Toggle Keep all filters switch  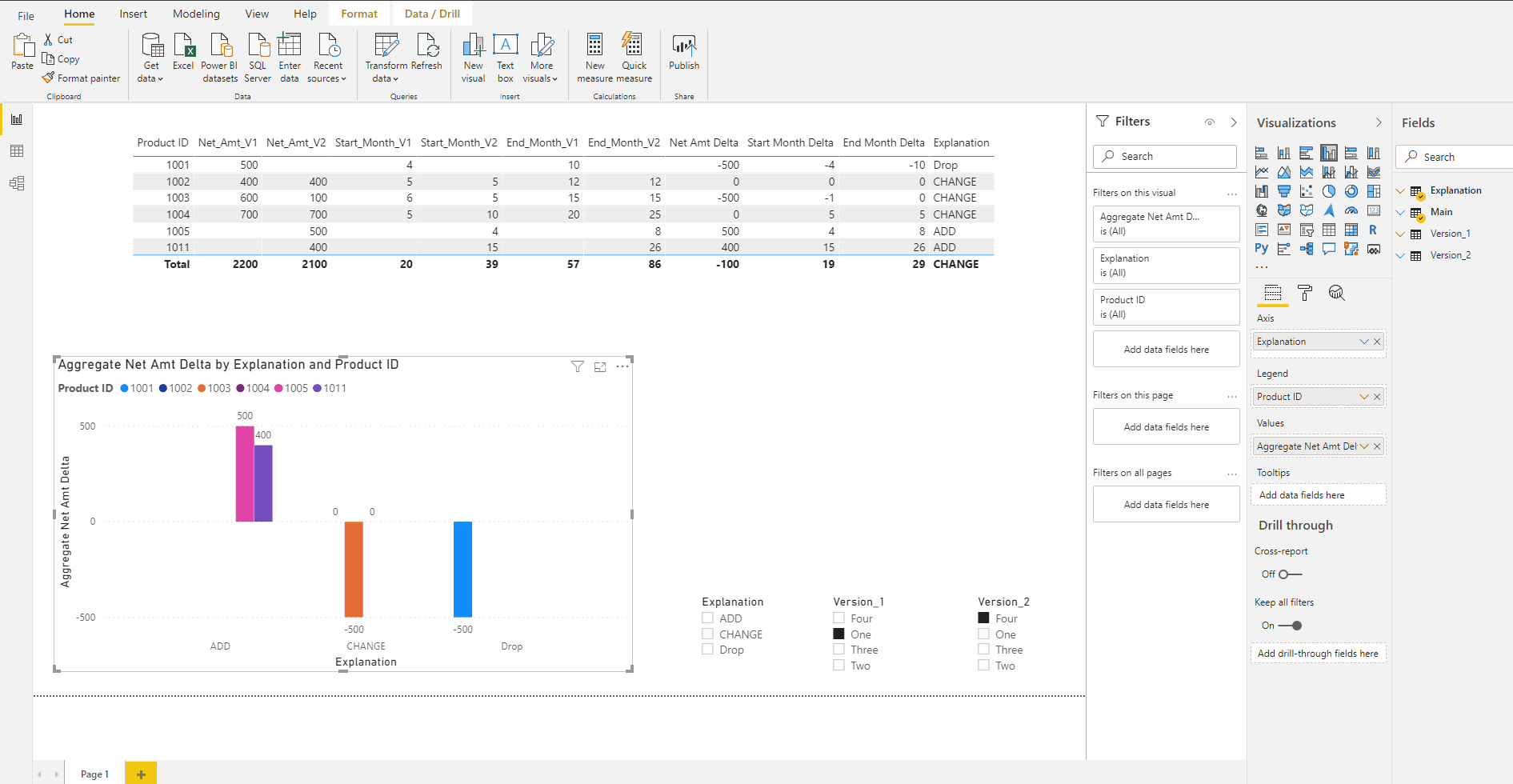pyautogui.click(x=1290, y=626)
